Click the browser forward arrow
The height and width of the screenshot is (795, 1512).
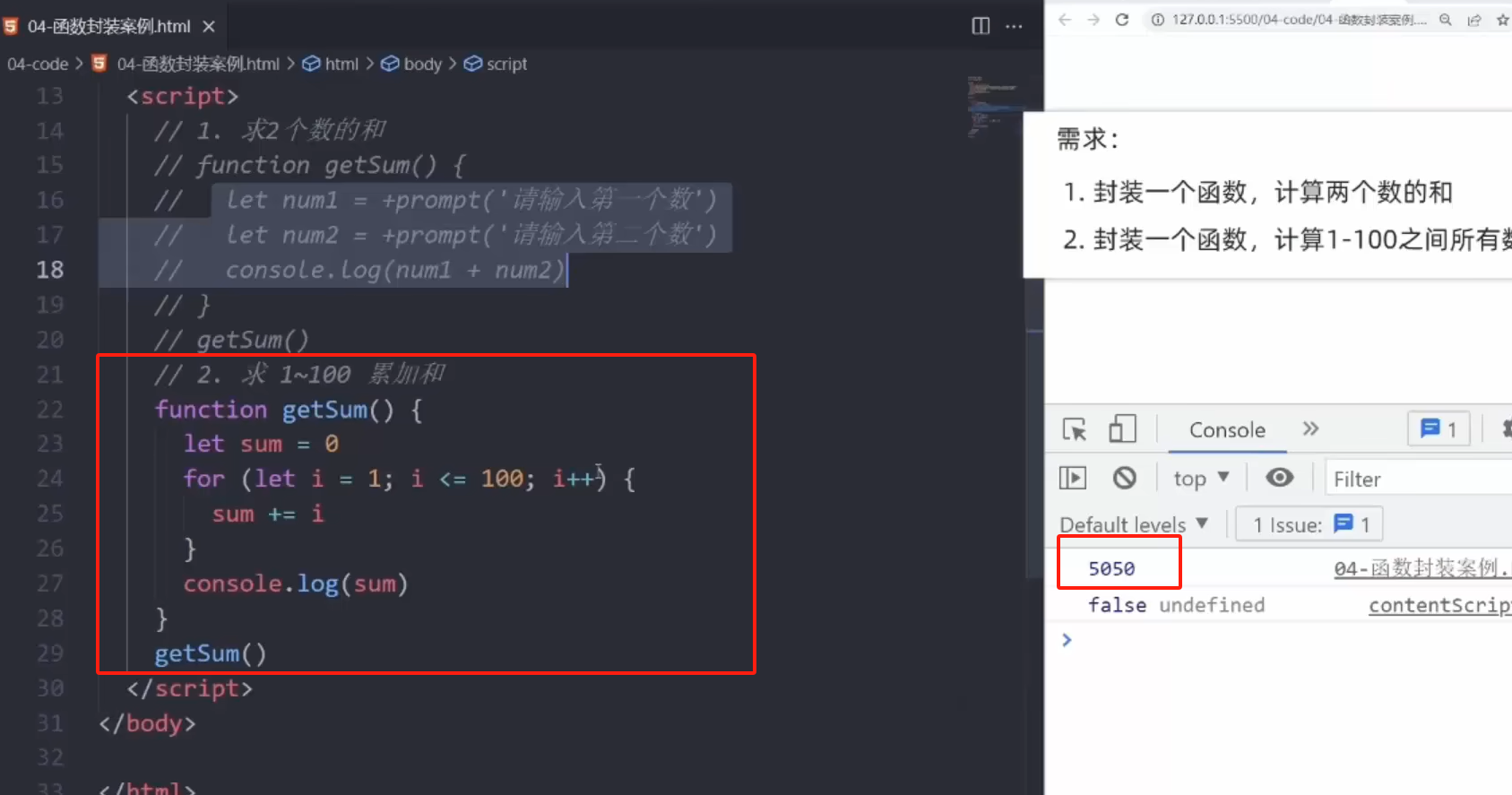pos(1093,20)
